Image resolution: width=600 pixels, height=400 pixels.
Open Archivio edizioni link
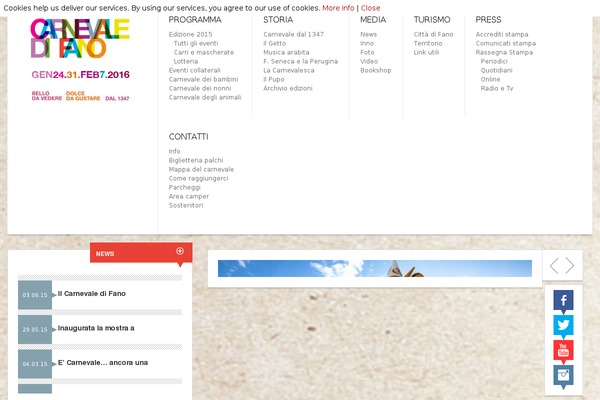288,88
